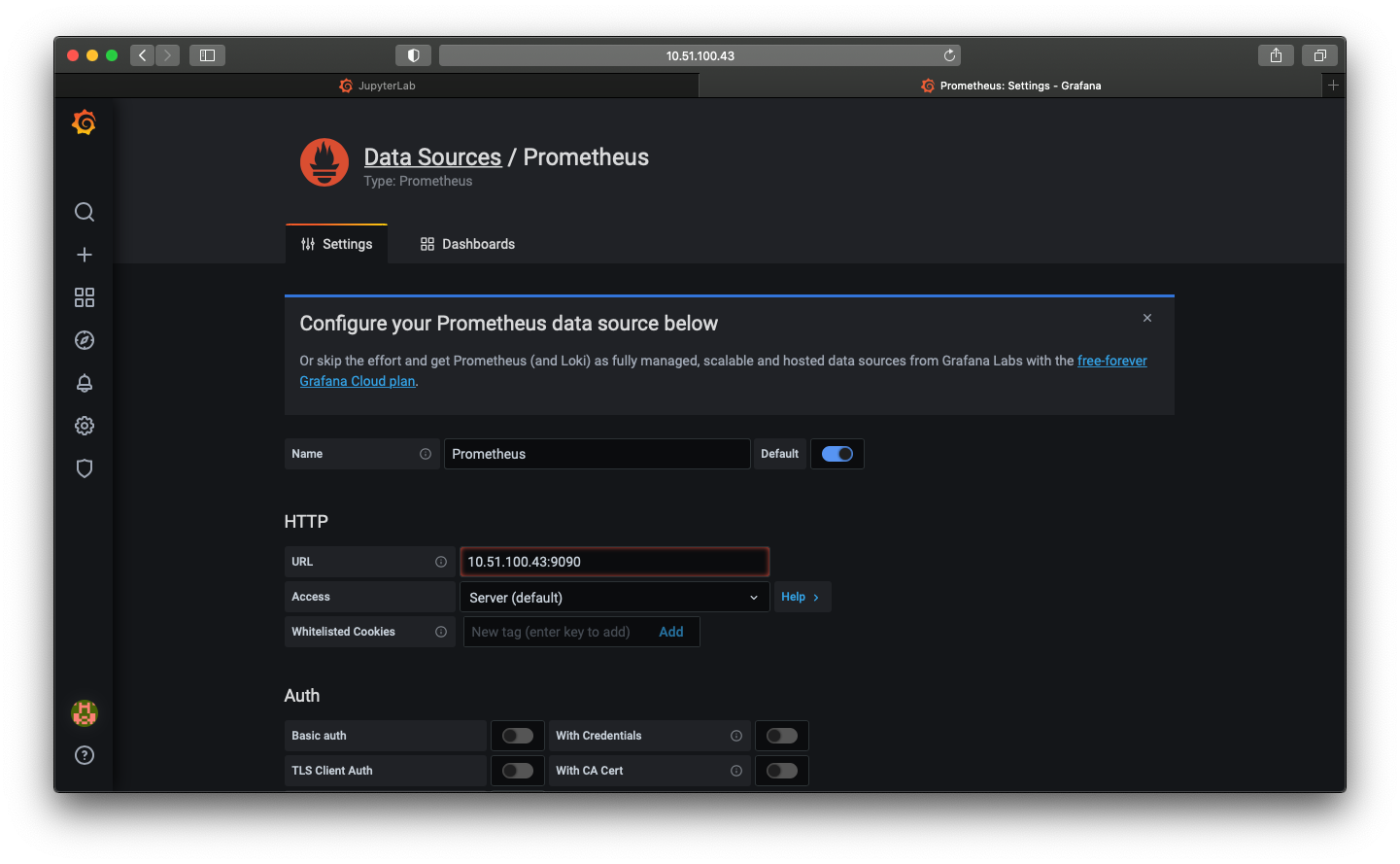Open the Grafana Cloud plan link

358,381
